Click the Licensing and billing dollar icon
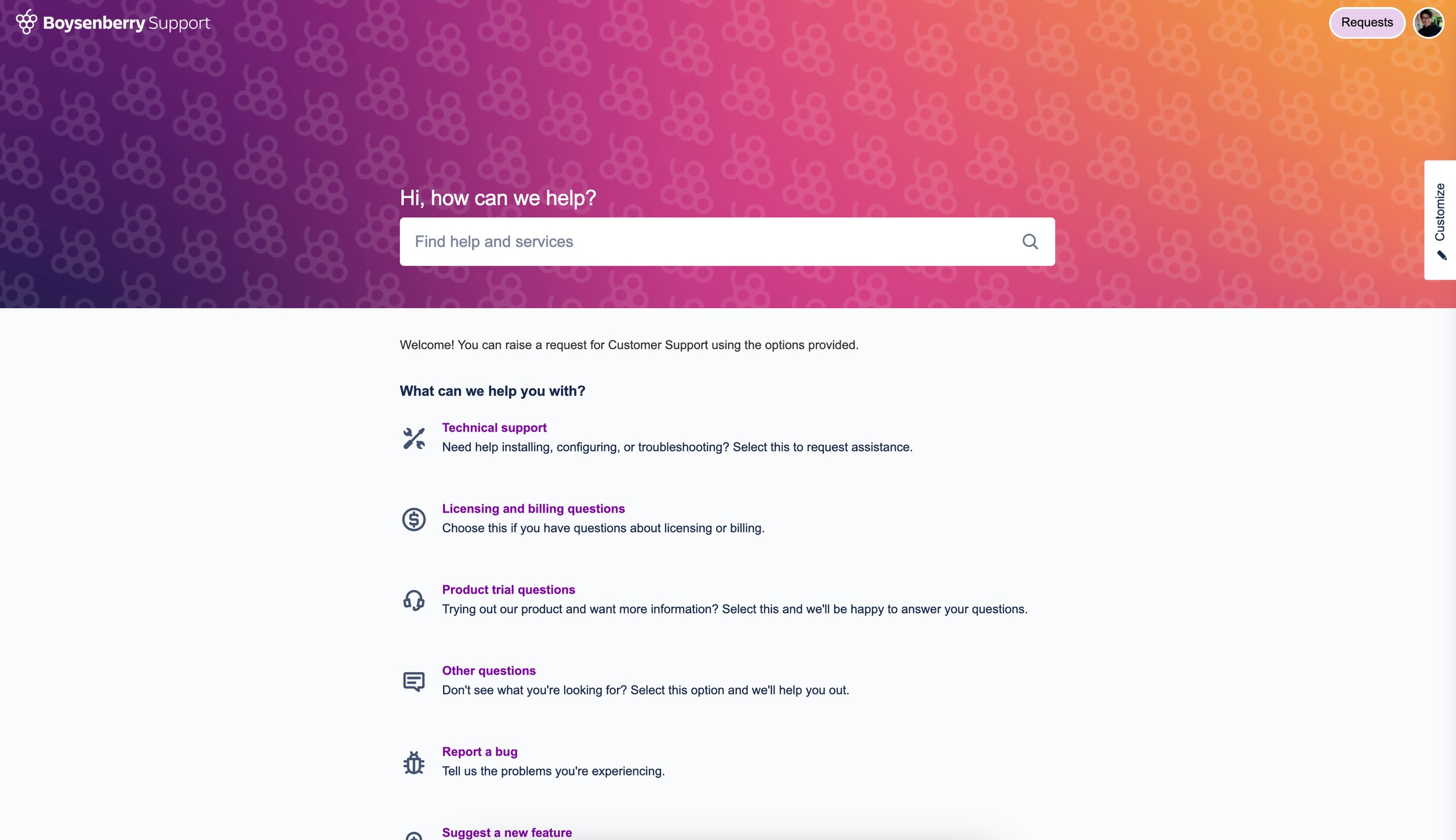1456x840 pixels. (414, 519)
